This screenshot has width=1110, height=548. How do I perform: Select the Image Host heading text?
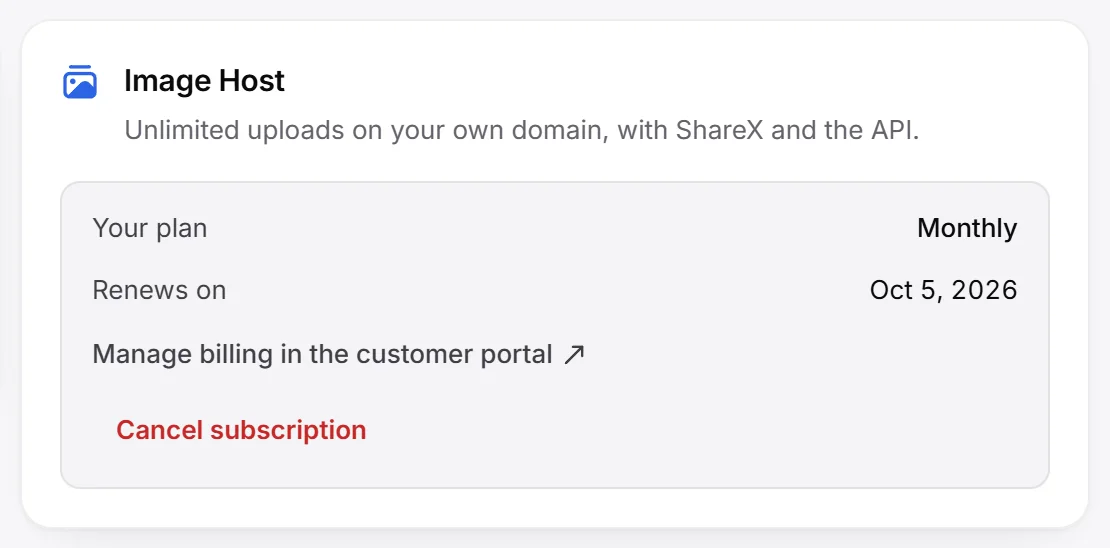(205, 81)
